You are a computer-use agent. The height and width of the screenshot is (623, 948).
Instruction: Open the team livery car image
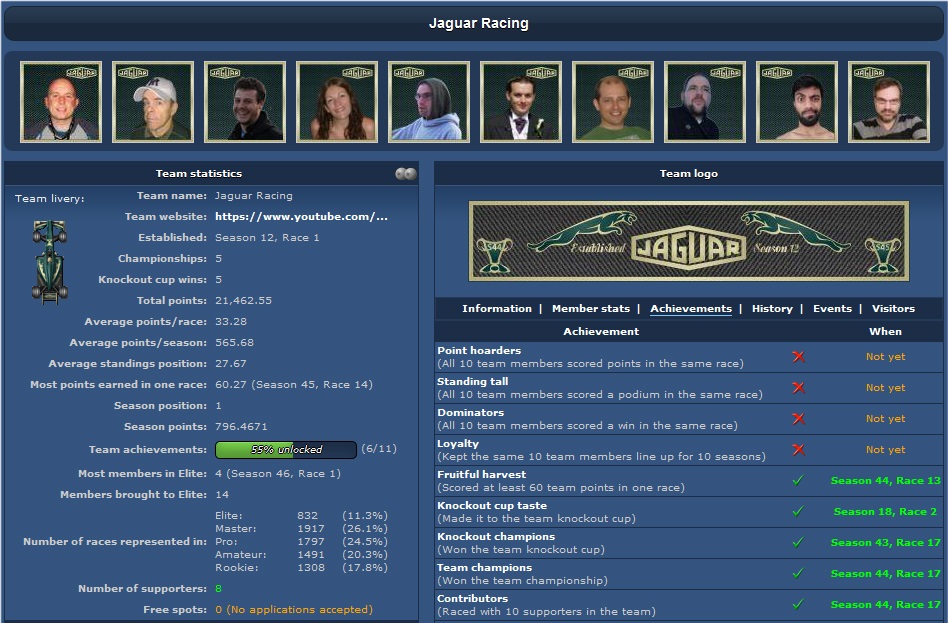click(x=50, y=261)
